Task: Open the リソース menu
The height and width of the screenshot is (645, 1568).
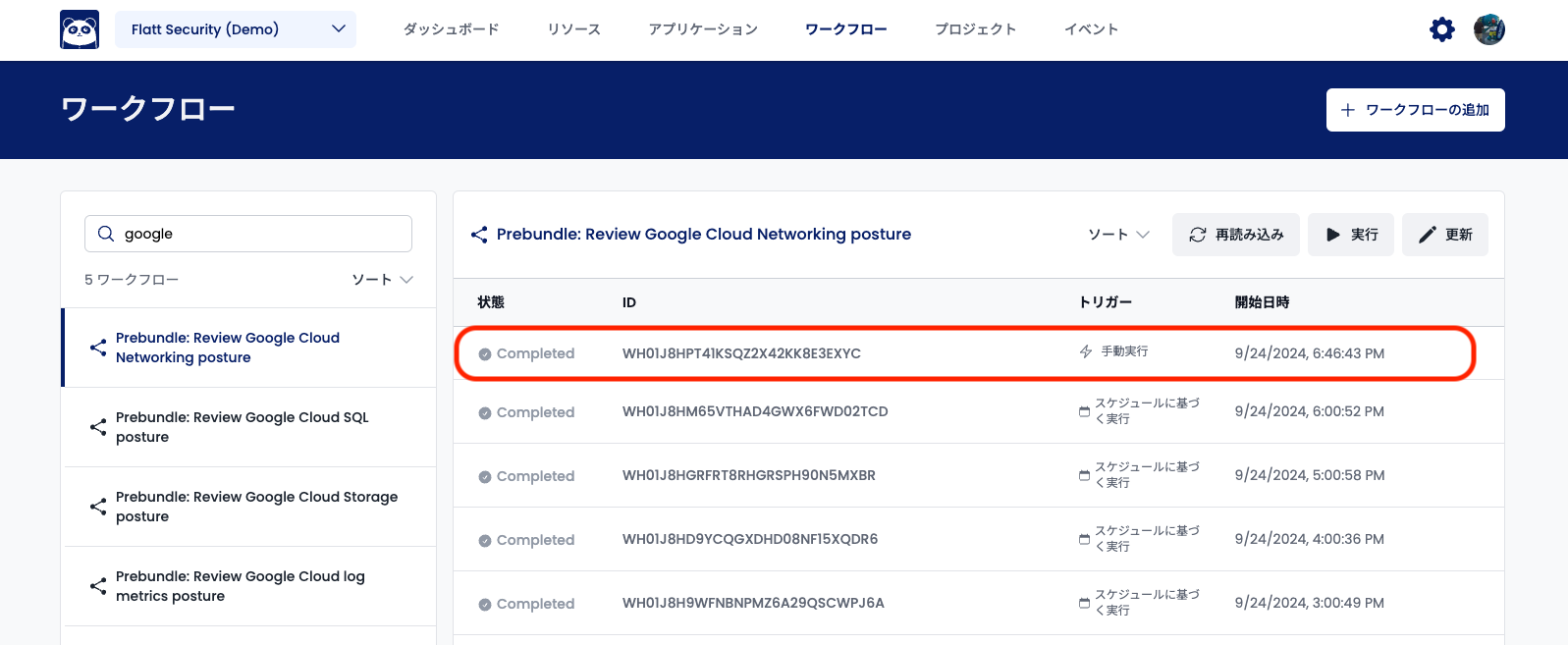Action: (x=574, y=29)
